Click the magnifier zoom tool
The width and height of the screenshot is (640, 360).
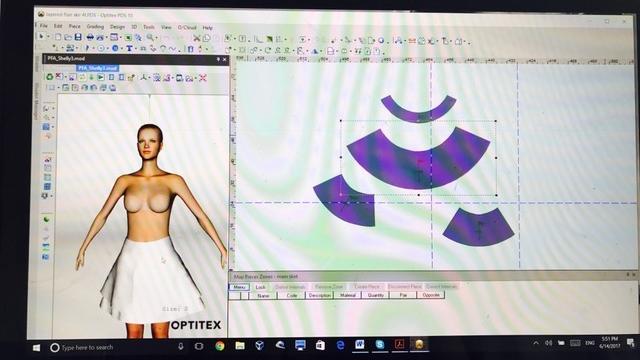(x=150, y=38)
